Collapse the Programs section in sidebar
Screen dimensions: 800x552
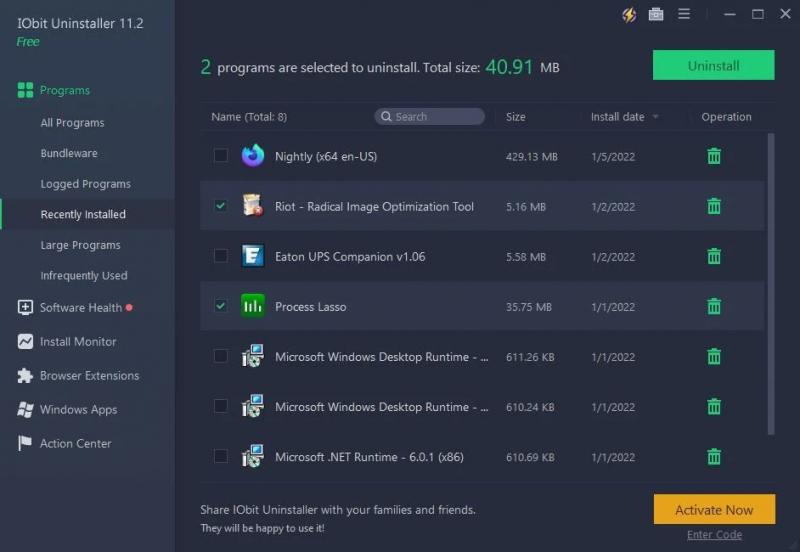point(65,91)
